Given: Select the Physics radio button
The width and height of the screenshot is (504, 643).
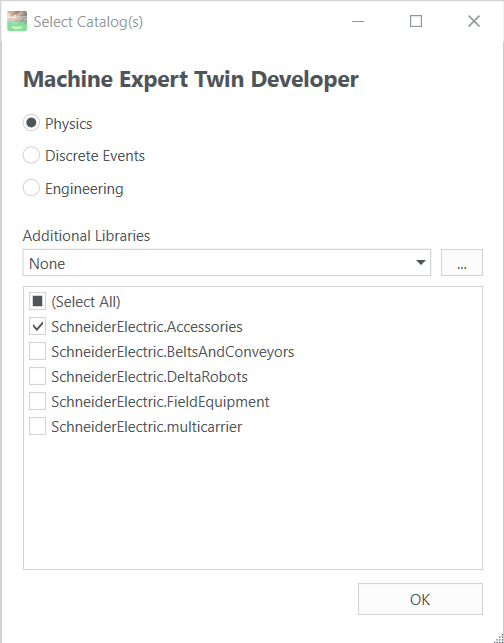Looking at the screenshot, I should 31,123.
